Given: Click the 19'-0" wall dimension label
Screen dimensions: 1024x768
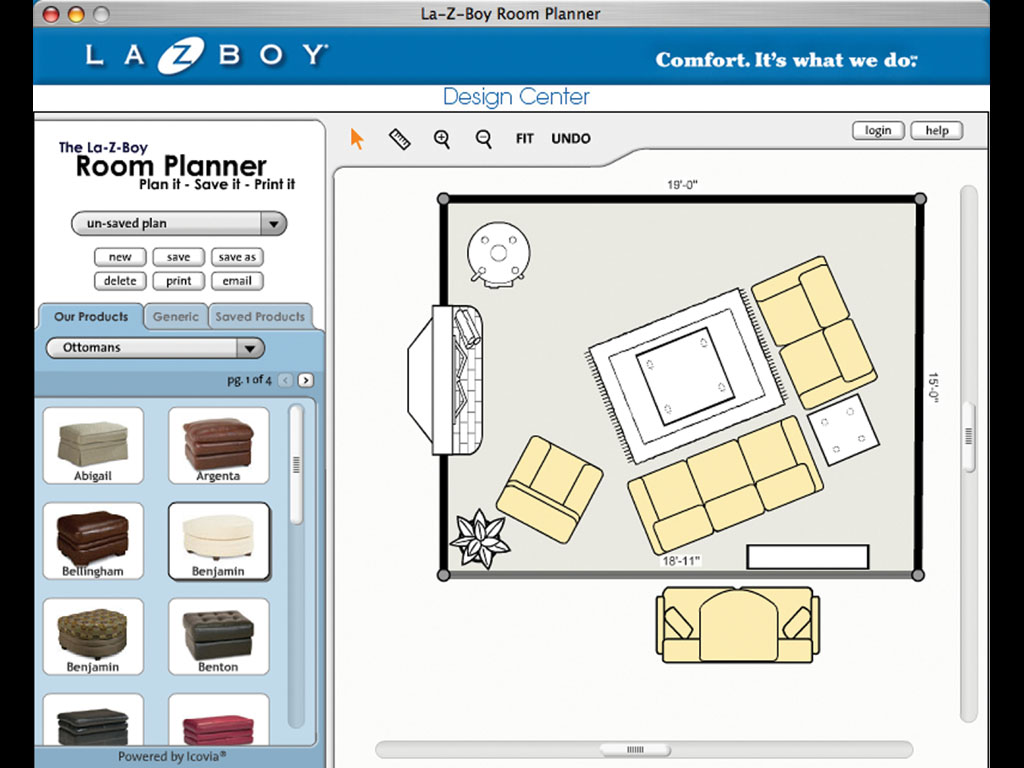Looking at the screenshot, I should 682,185.
